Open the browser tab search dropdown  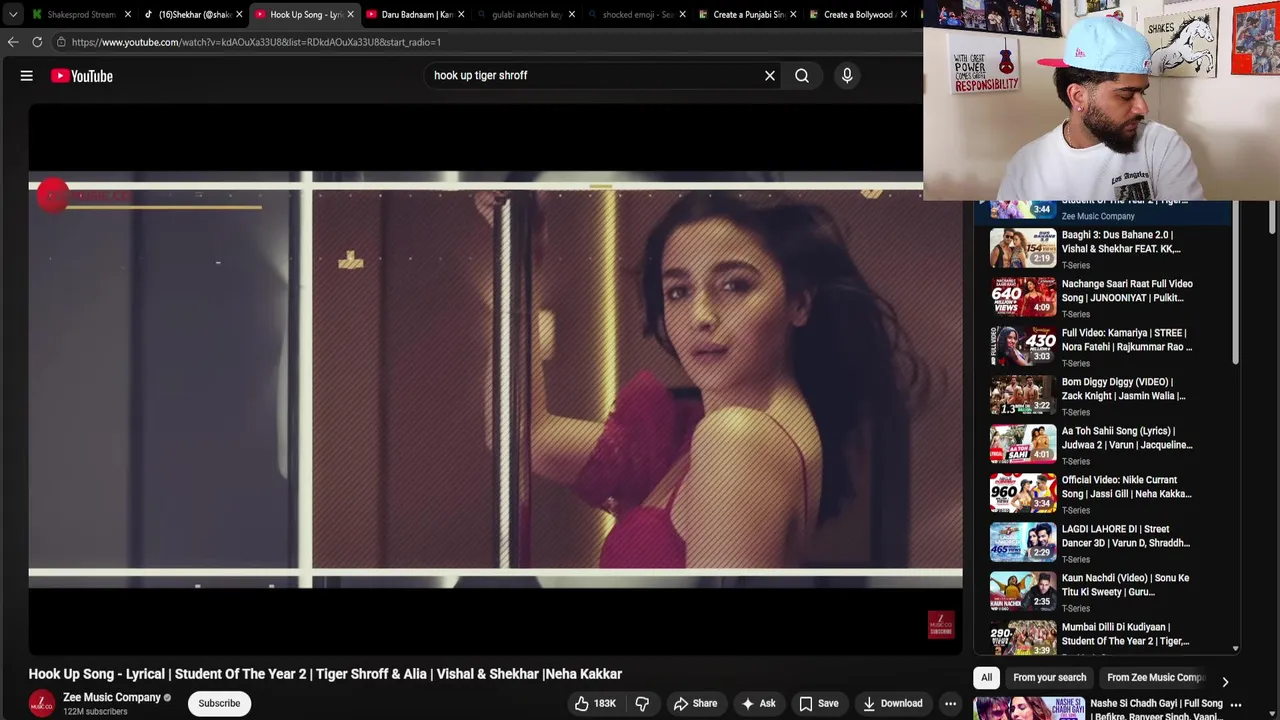[x=12, y=15]
